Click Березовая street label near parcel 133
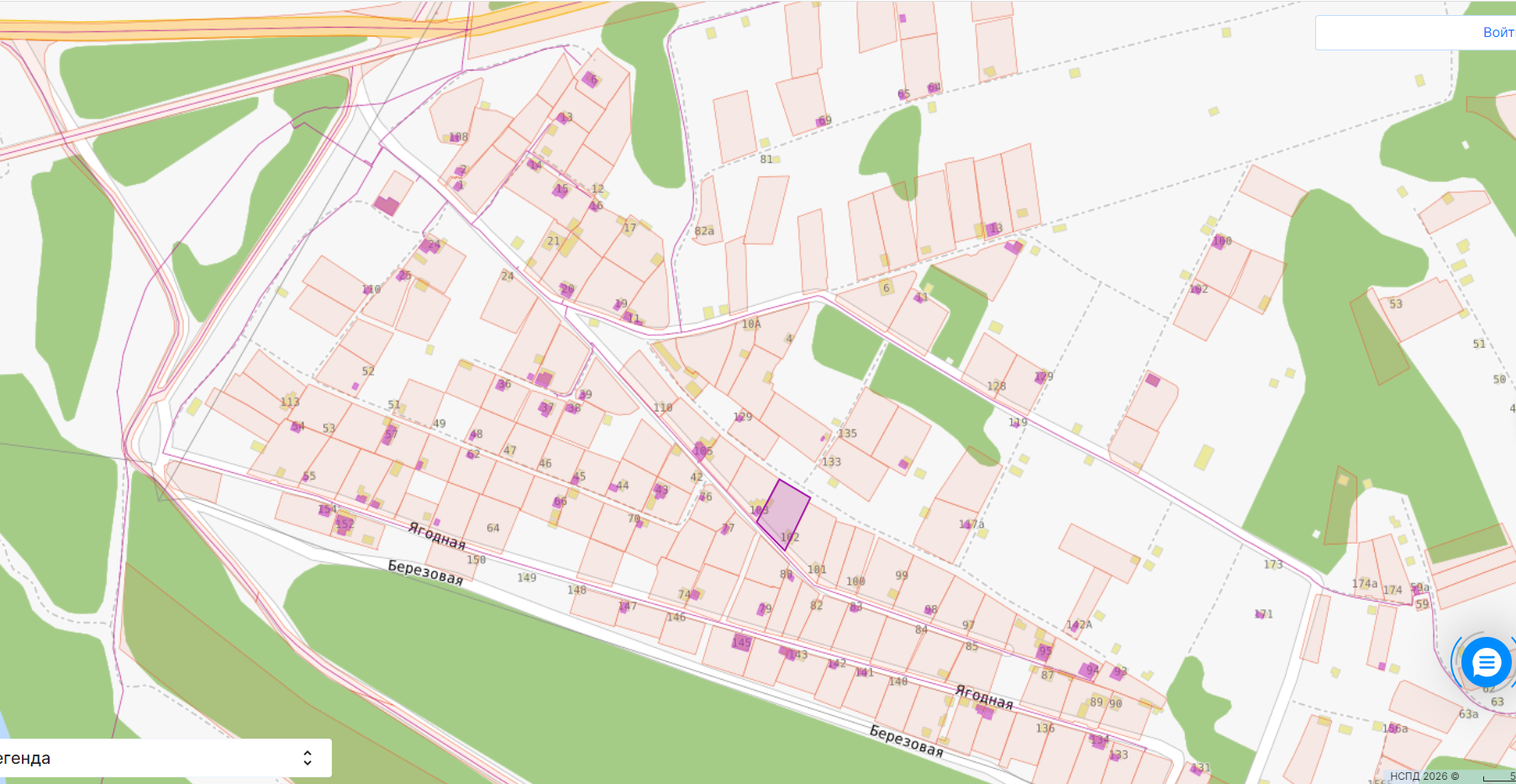This screenshot has width=1516, height=784. 906,740
